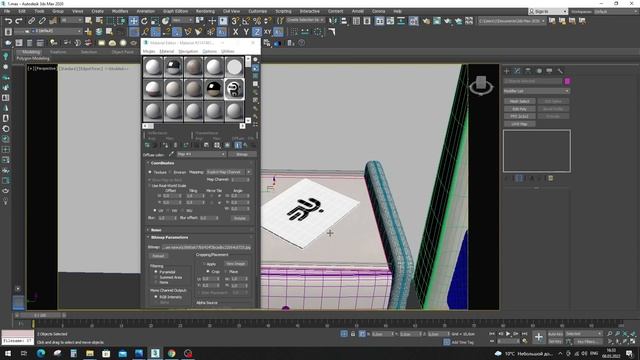Image resolution: width=640 pixels, height=360 pixels.
Task: Click the Go to Start playback button
Action: pyautogui.click(x=492, y=334)
